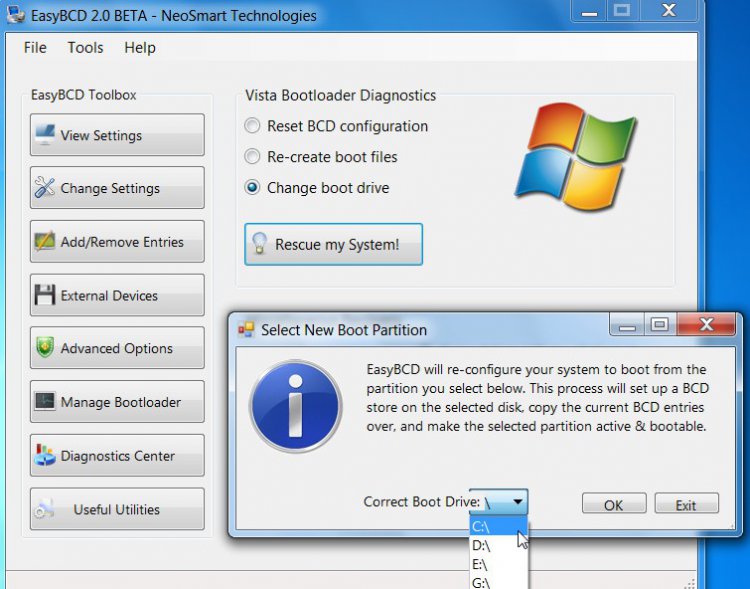Screen dimensions: 750x589
Task: Click the monitor icon on View Settings
Action: [45, 134]
